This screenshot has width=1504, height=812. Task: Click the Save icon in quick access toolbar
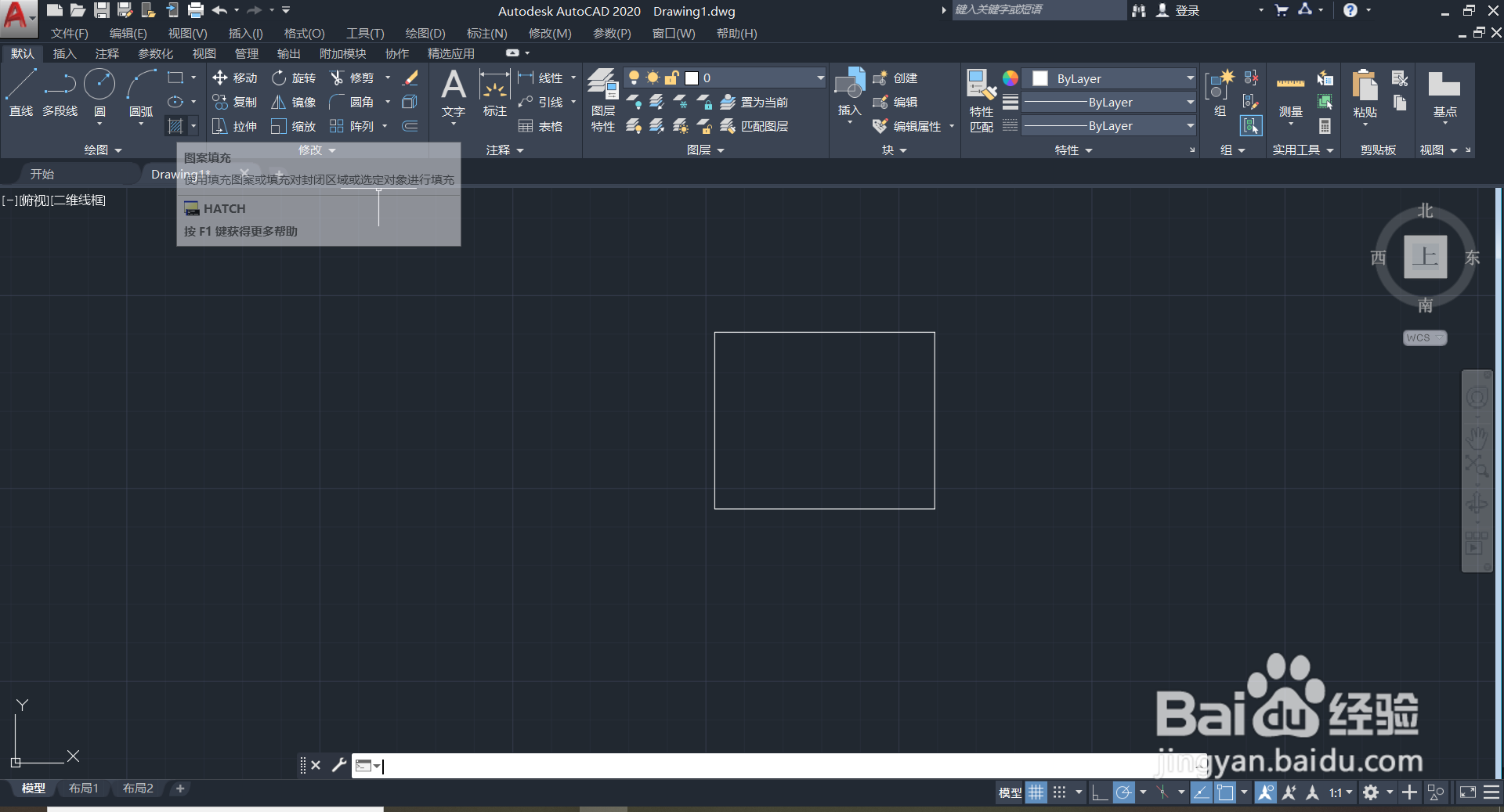pos(102,10)
